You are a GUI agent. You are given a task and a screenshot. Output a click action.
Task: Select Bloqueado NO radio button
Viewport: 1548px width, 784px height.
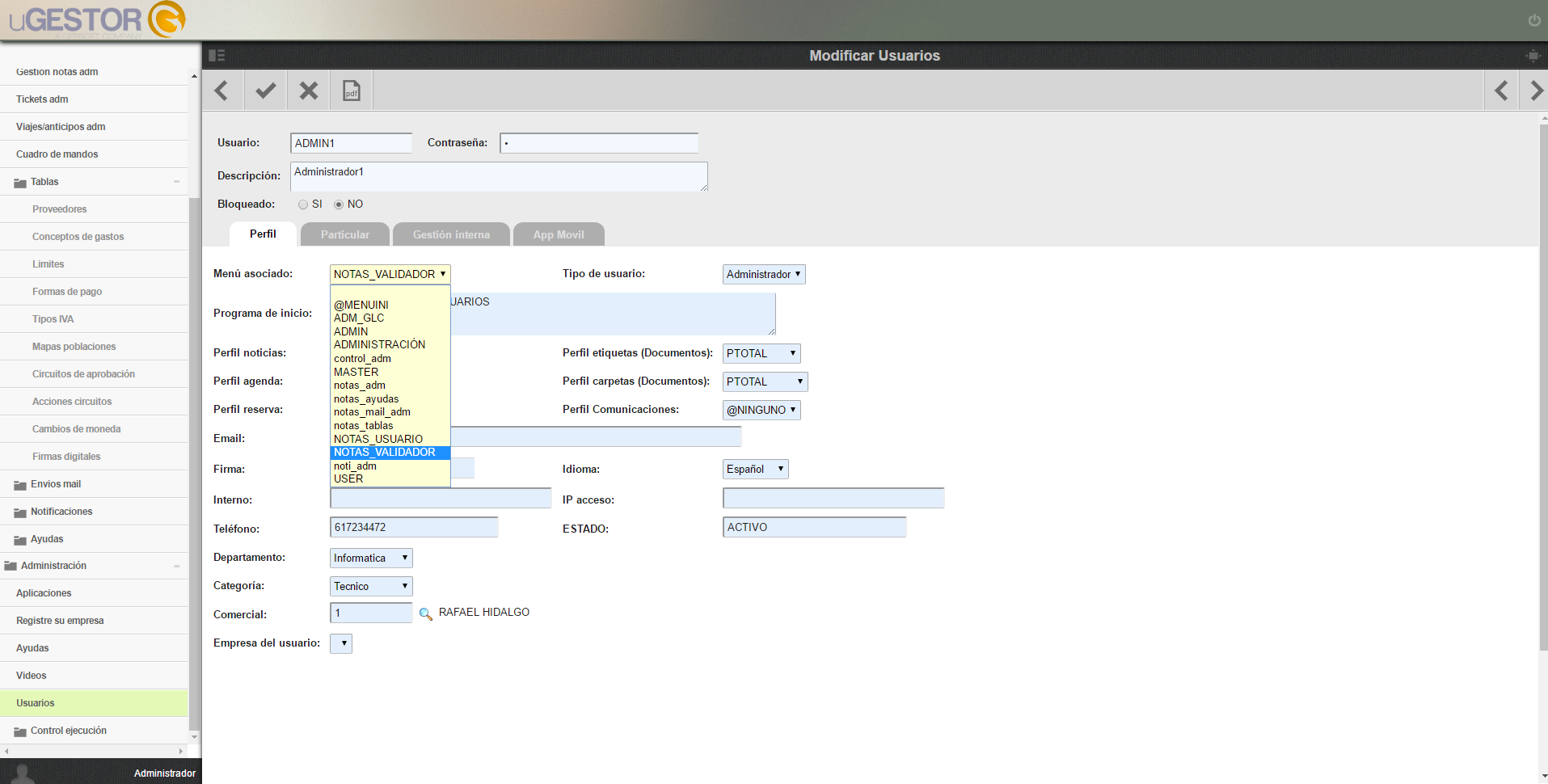pyautogui.click(x=339, y=204)
